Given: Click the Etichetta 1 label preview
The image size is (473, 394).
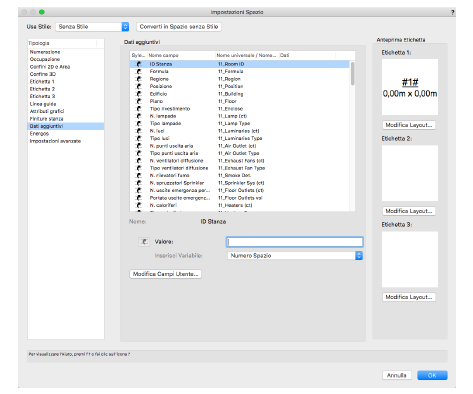Looking at the screenshot, I should pyautogui.click(x=410, y=87).
